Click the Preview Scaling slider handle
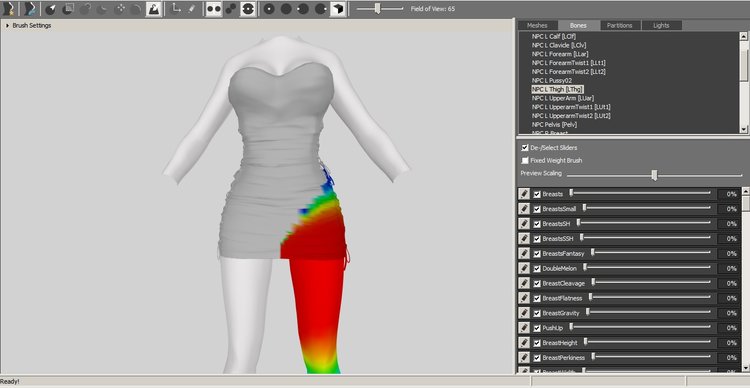 pos(654,175)
